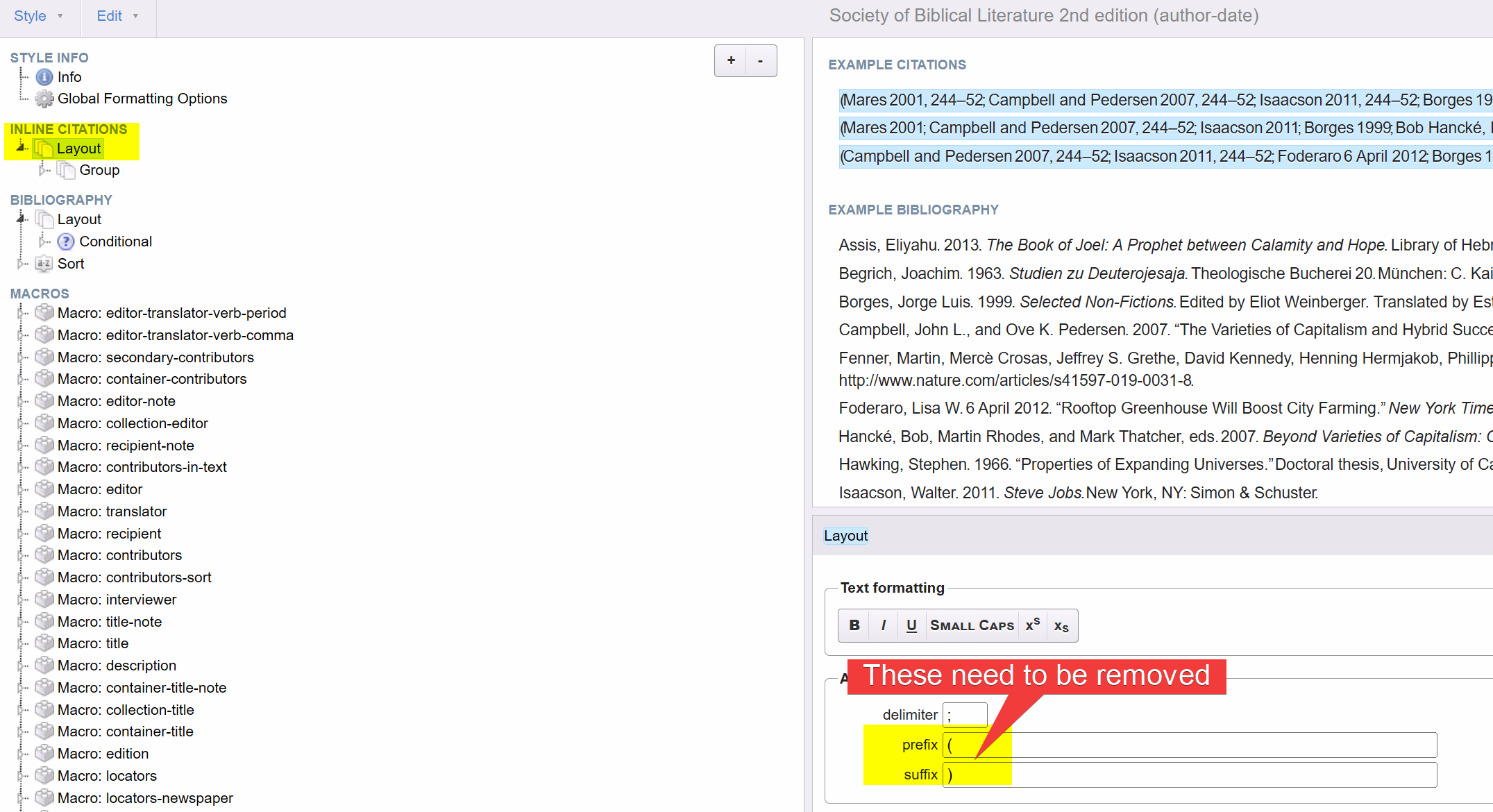Click the Sort a-z icon
This screenshot has height=812, width=1493.
(44, 264)
